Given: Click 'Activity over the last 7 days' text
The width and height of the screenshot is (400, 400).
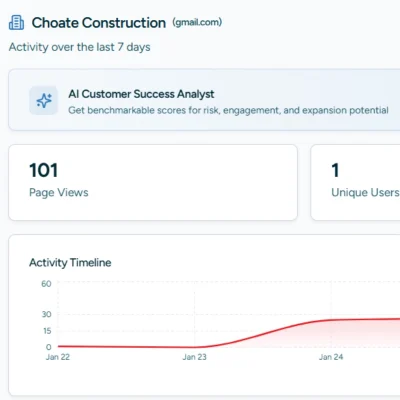Looking at the screenshot, I should pyautogui.click(x=80, y=47).
